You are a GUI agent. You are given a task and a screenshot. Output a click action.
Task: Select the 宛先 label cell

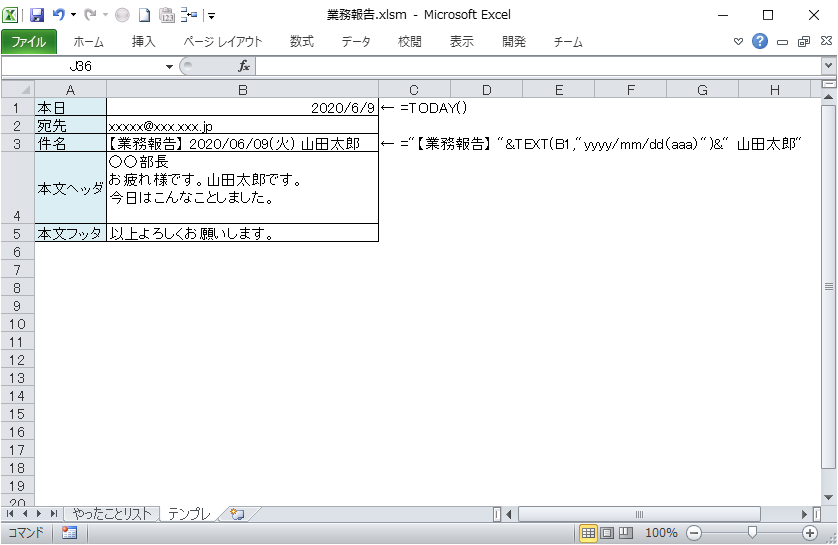point(71,126)
